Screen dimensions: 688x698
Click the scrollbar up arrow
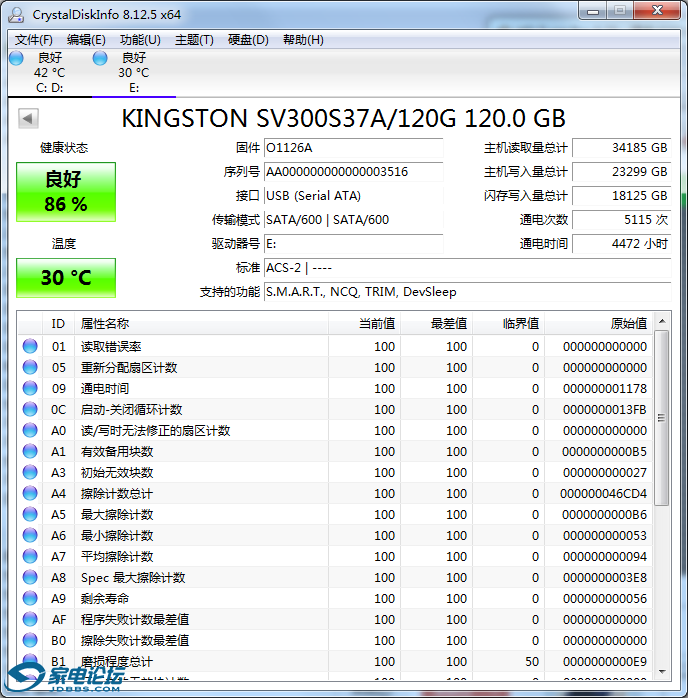[x=662, y=321]
